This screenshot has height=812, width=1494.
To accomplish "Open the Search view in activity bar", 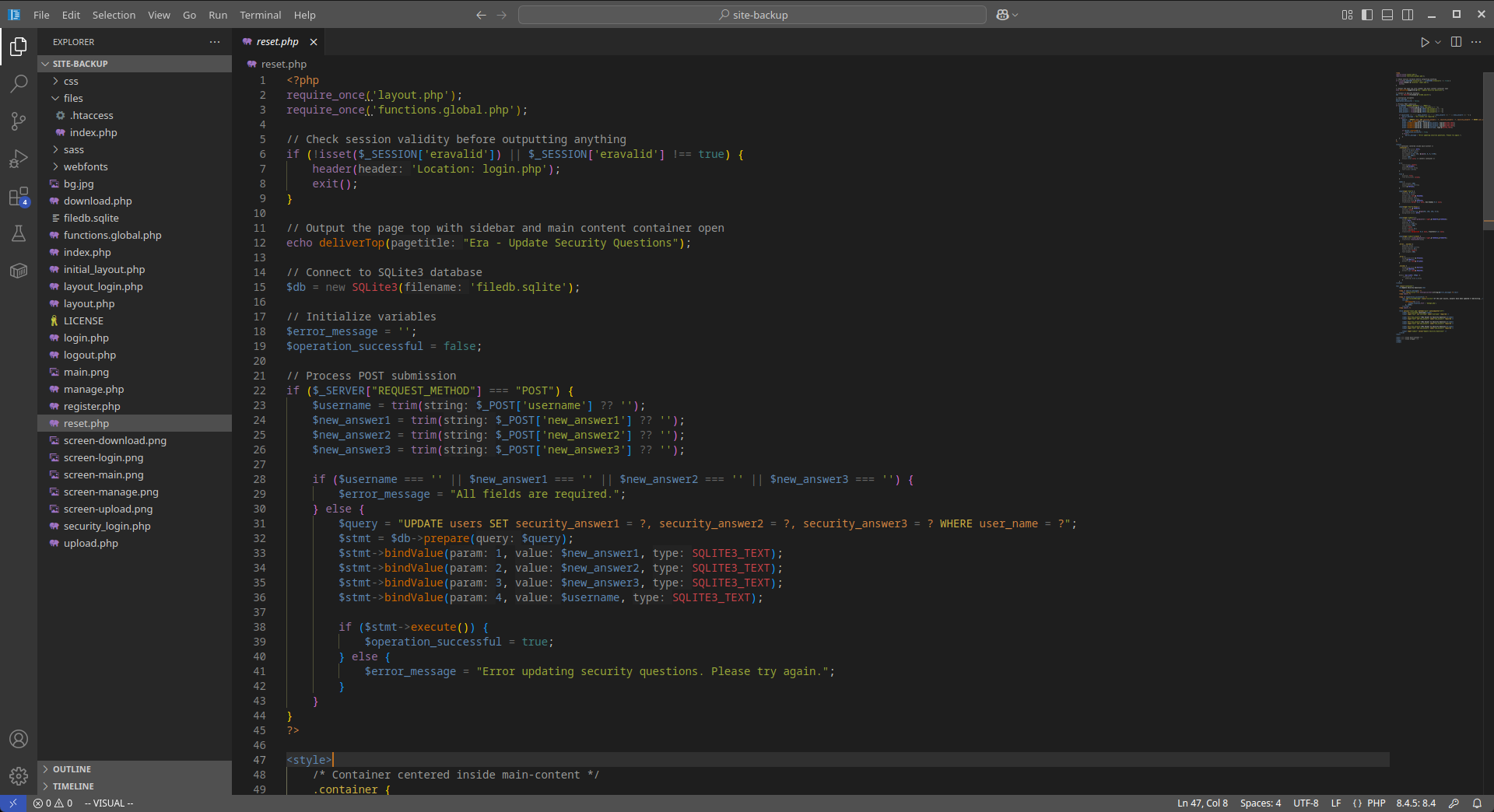I will tap(19, 83).
